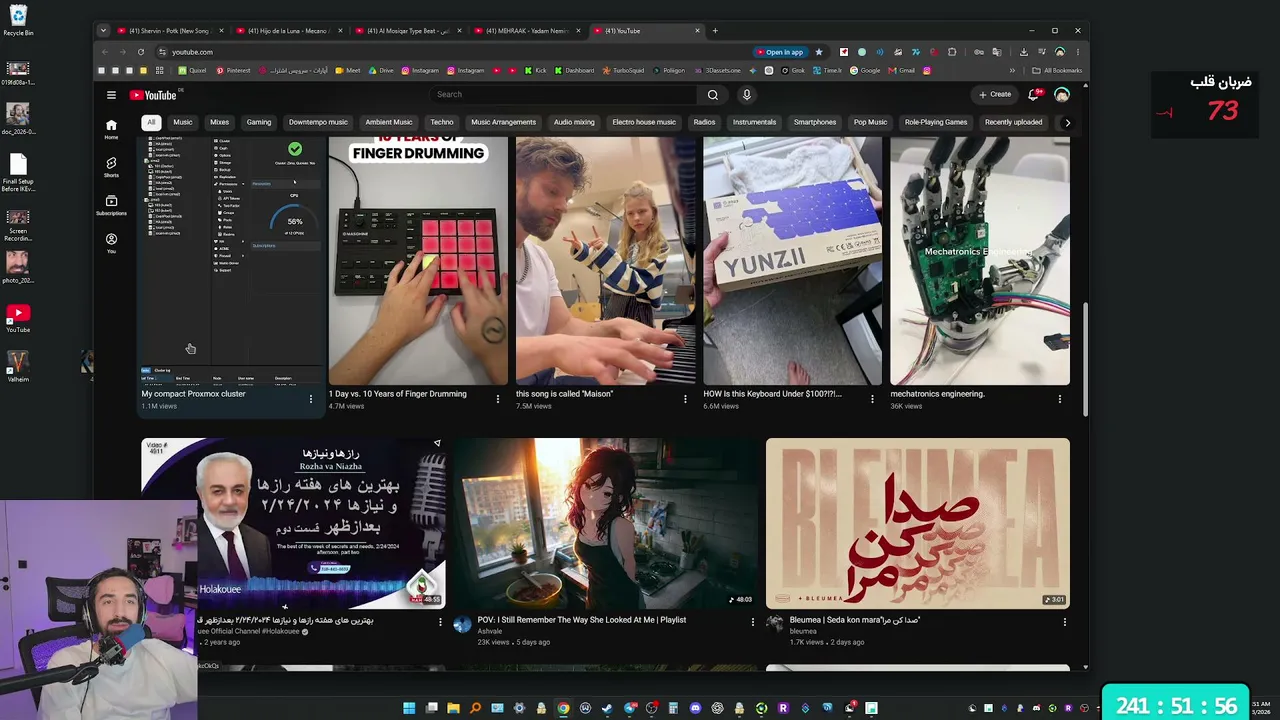This screenshot has width=1280, height=720.
Task: Click the Create button
Action: [x=995, y=95]
